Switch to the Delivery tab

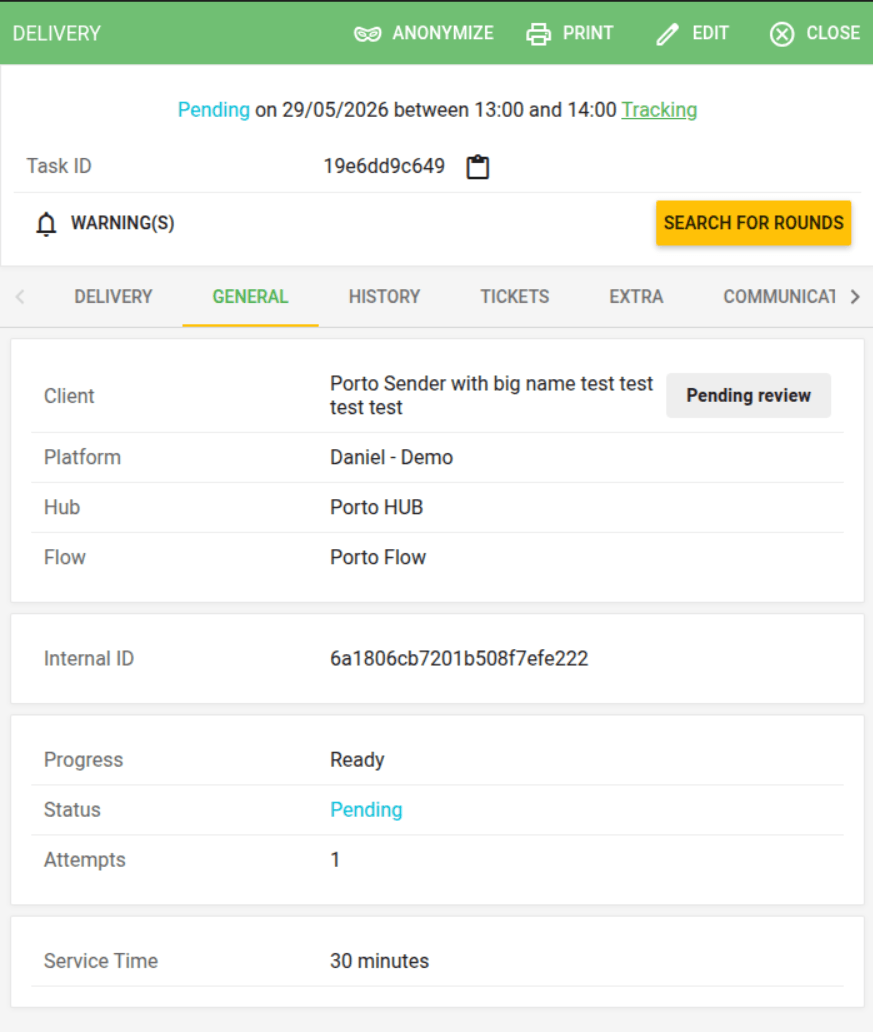[x=113, y=297]
